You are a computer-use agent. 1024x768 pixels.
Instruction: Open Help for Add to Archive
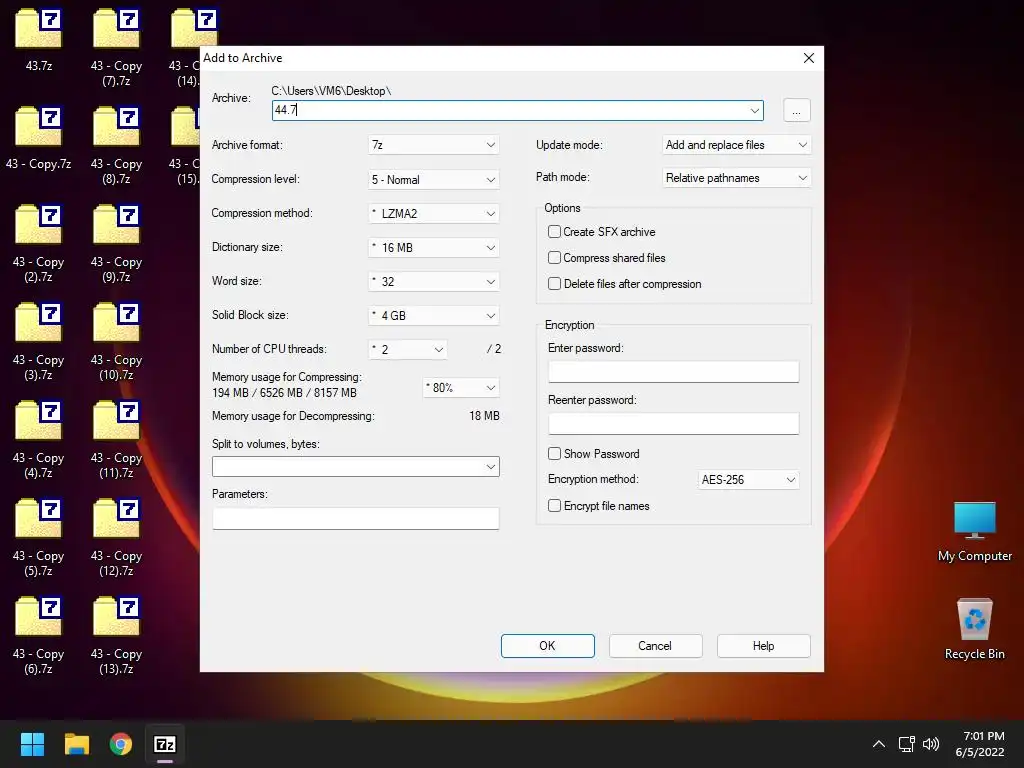tap(763, 646)
